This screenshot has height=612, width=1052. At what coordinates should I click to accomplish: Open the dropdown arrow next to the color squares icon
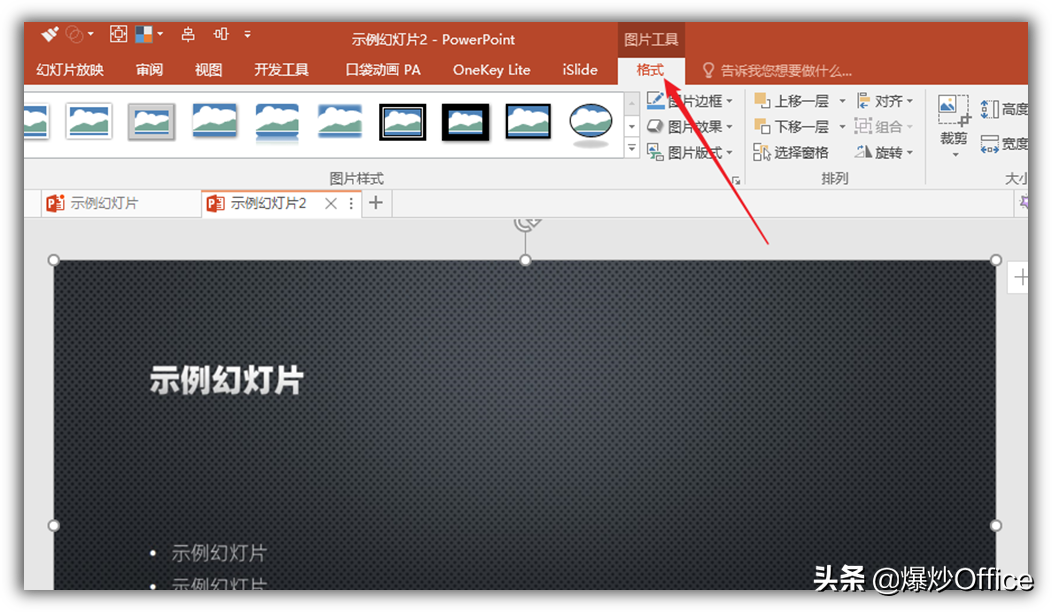pyautogui.click(x=160, y=34)
